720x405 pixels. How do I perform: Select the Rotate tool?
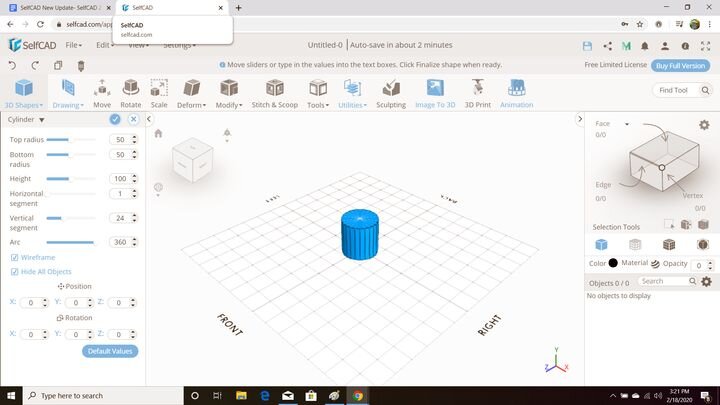(x=131, y=93)
